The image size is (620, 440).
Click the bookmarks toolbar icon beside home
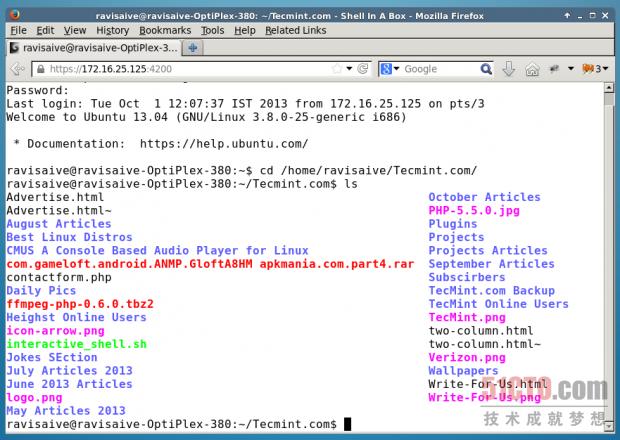click(554, 69)
